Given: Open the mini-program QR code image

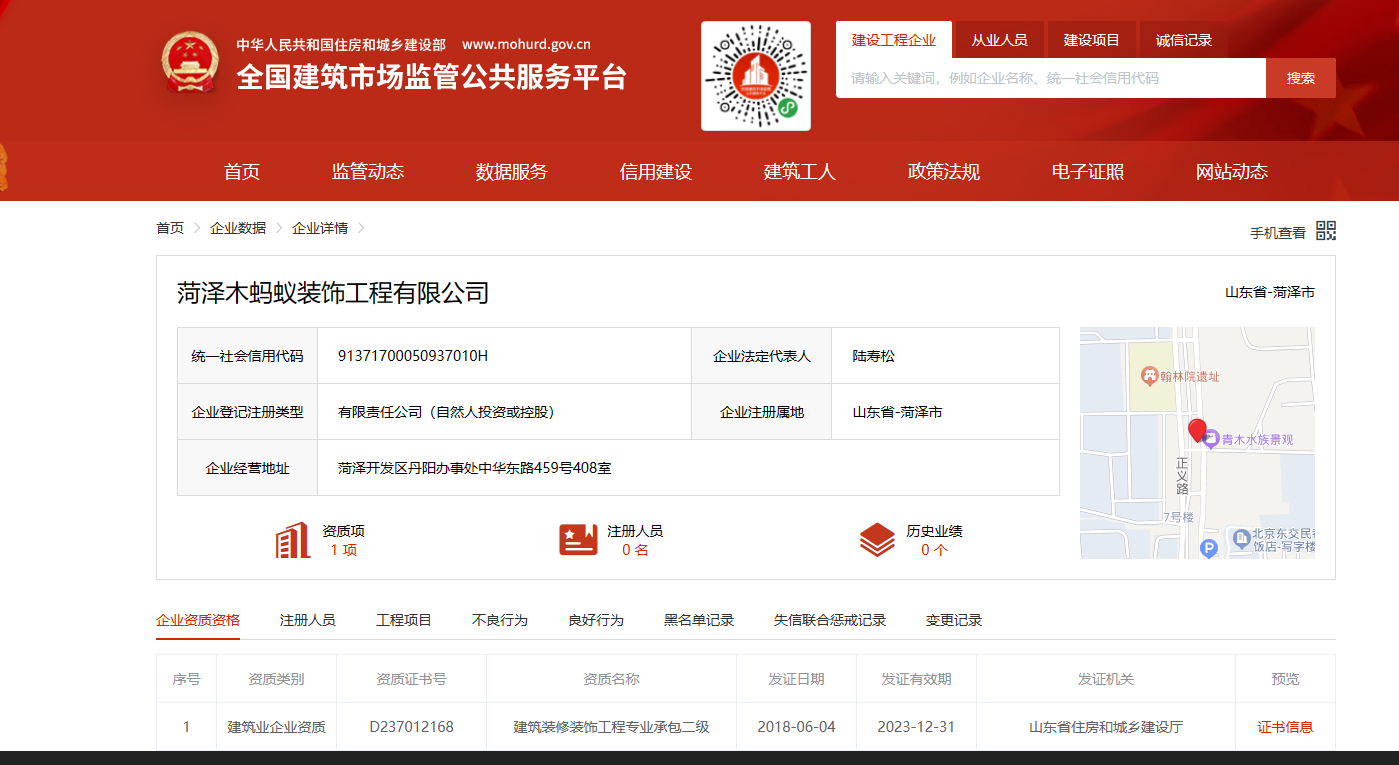Looking at the screenshot, I should 756,76.
